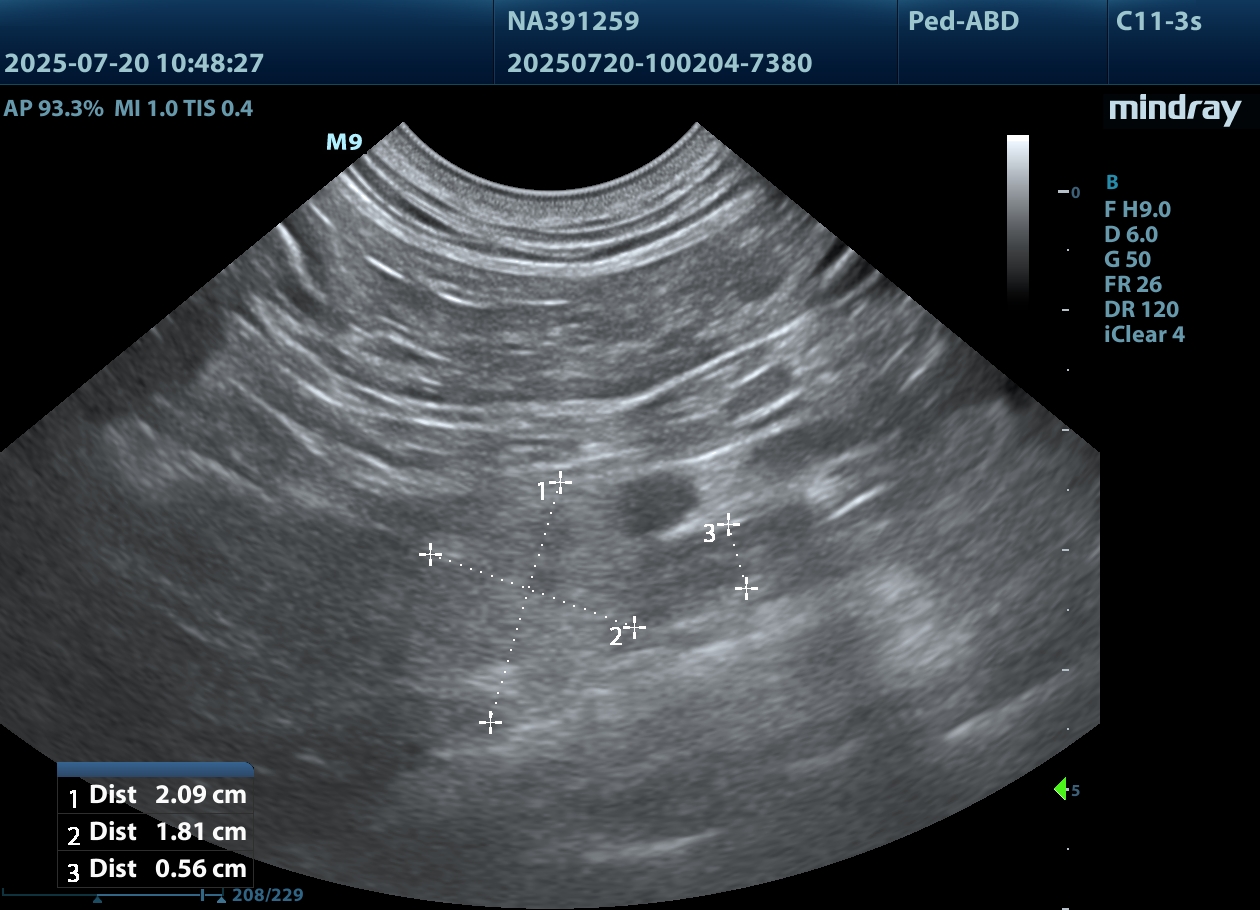Select the right caliper labeled 2
1260x910 pixels.
[634, 627]
